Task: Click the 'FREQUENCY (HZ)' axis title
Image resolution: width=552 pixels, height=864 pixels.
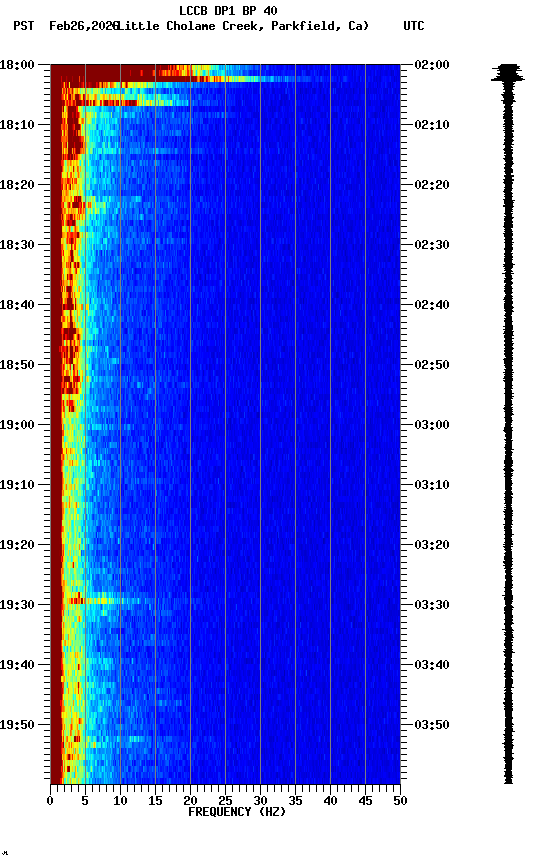Action: [237, 812]
